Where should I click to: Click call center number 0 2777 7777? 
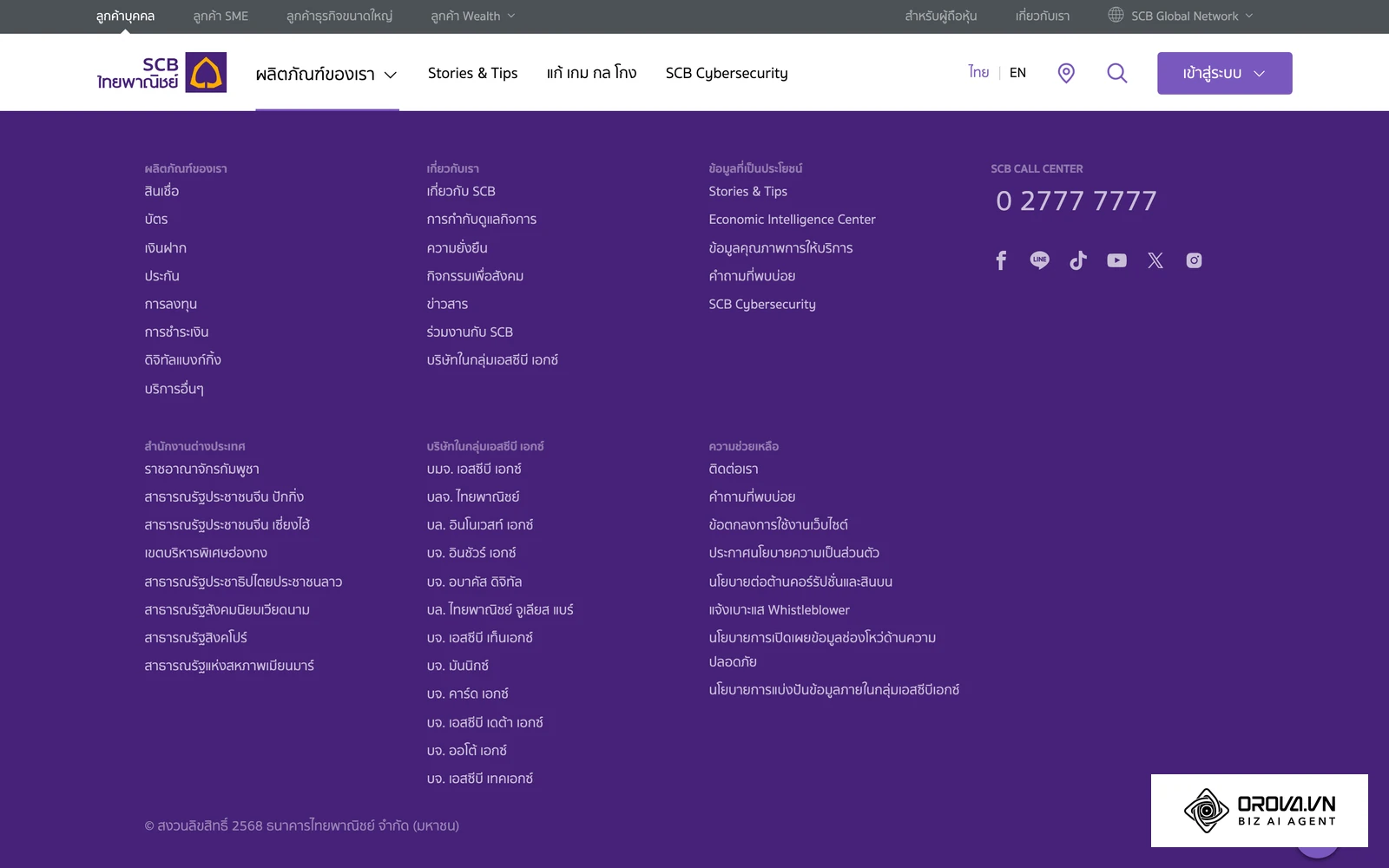point(1076,201)
